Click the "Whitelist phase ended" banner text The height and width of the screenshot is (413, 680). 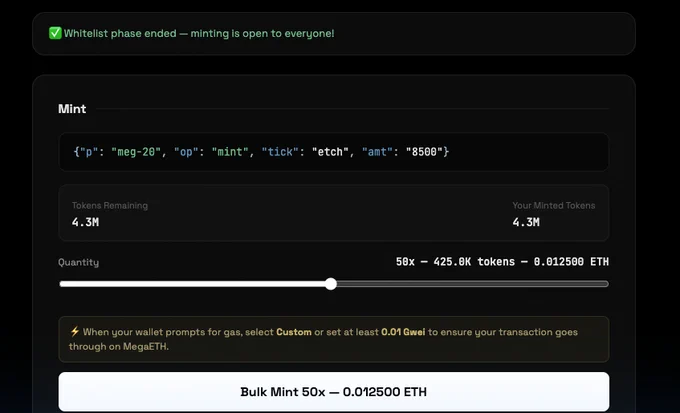coord(199,33)
